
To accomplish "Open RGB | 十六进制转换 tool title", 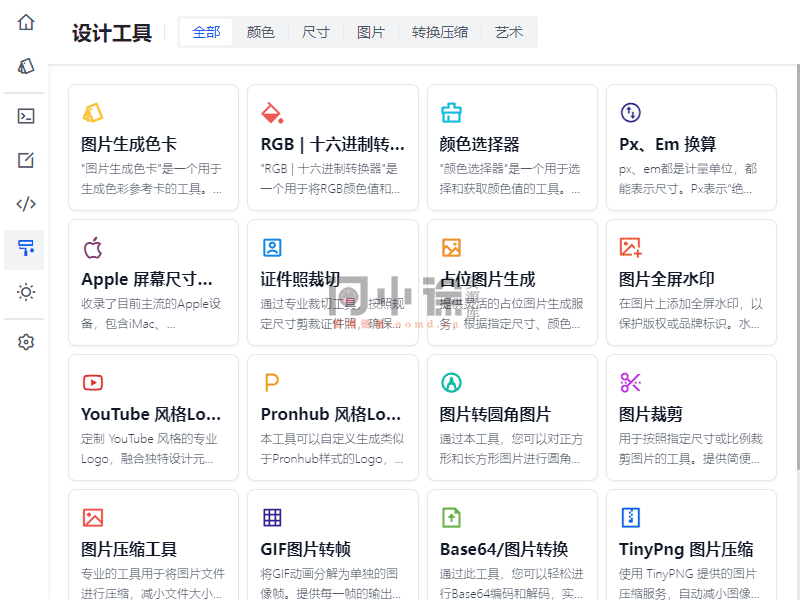I will point(333,144).
